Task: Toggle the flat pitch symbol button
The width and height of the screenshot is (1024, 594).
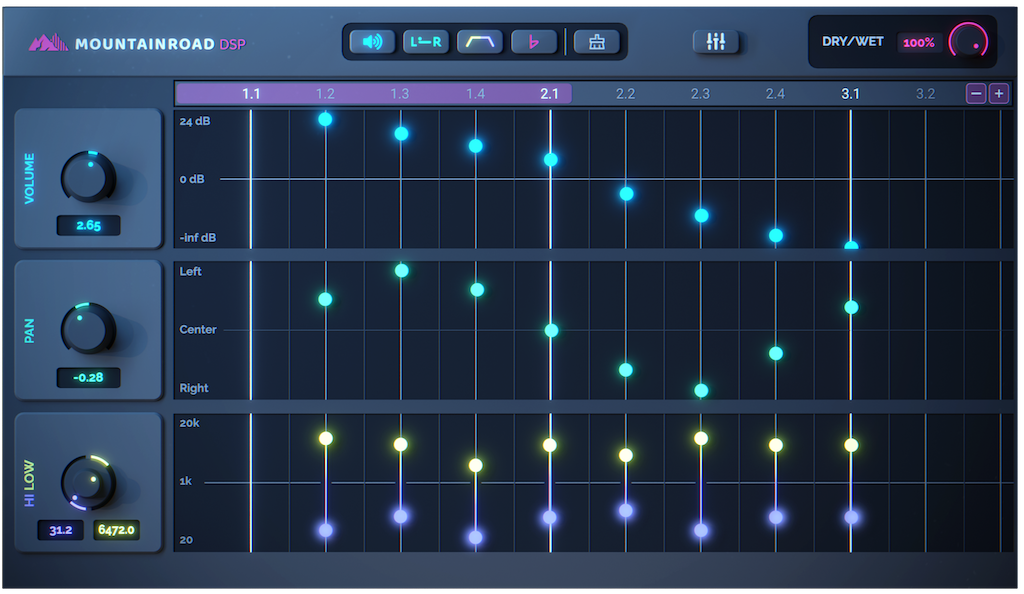Action: [534, 42]
